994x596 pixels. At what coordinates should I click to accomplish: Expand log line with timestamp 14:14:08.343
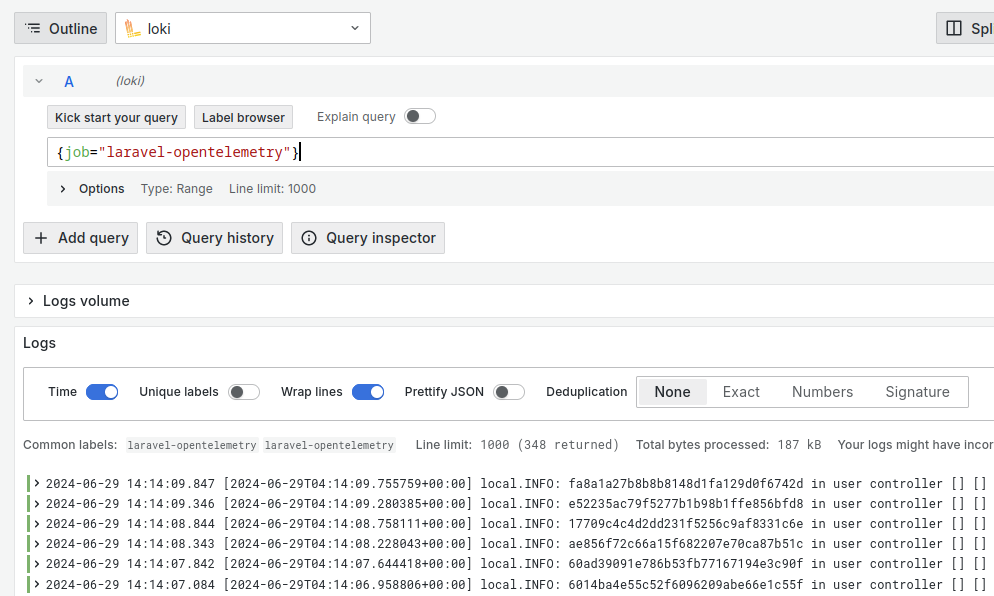[37, 543]
